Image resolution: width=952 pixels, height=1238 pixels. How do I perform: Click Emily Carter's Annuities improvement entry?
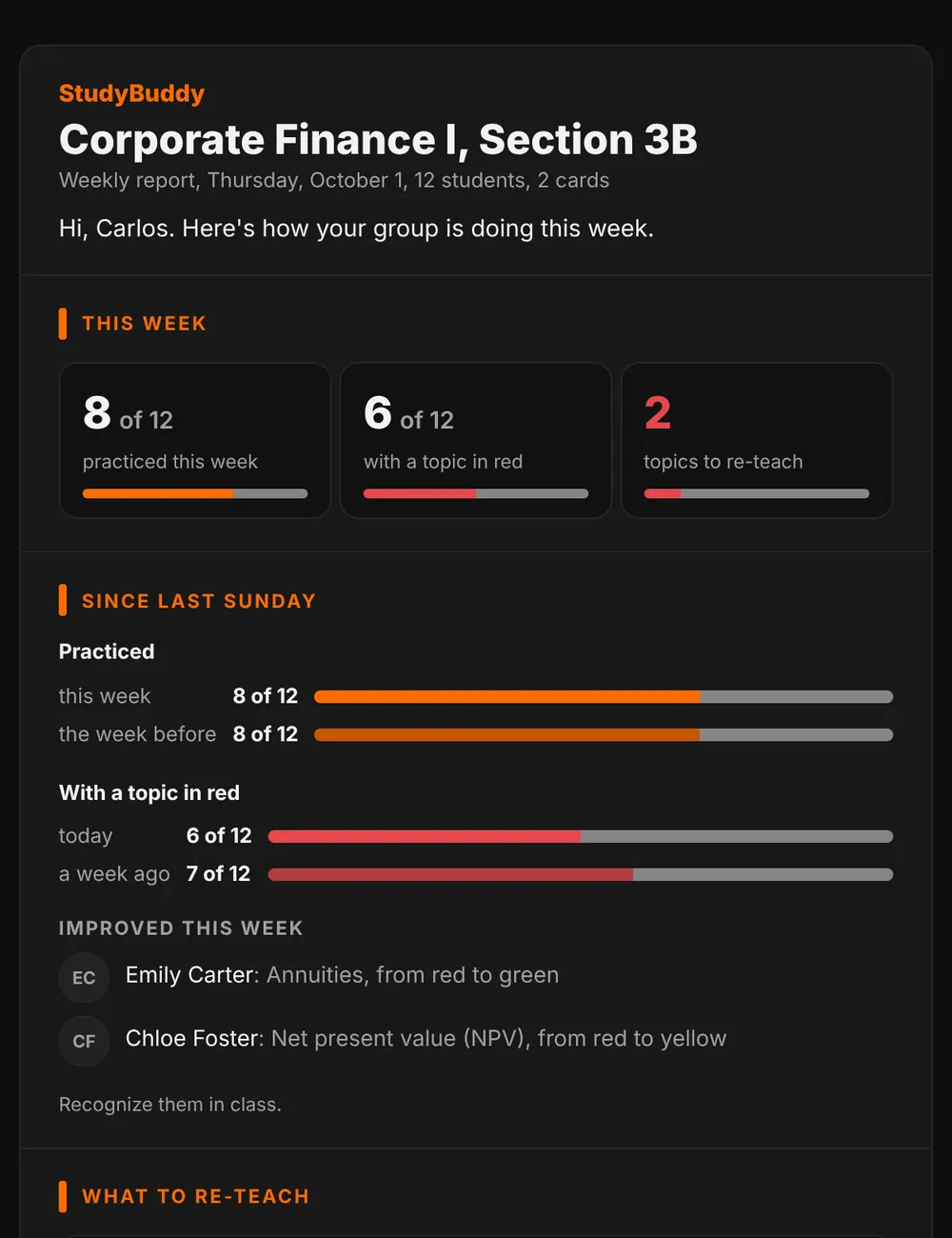point(342,975)
